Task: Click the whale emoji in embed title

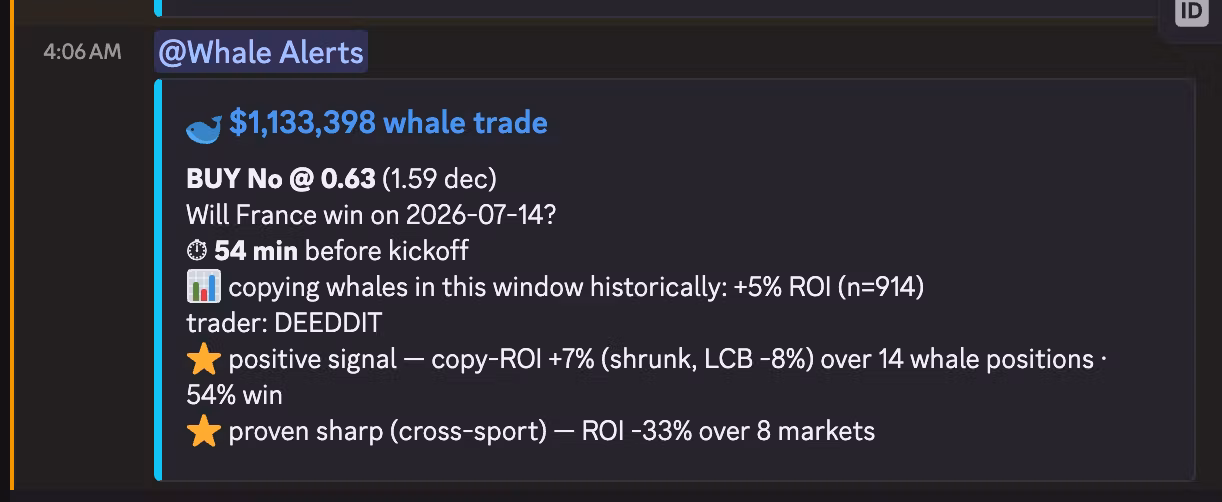Action: [204, 126]
